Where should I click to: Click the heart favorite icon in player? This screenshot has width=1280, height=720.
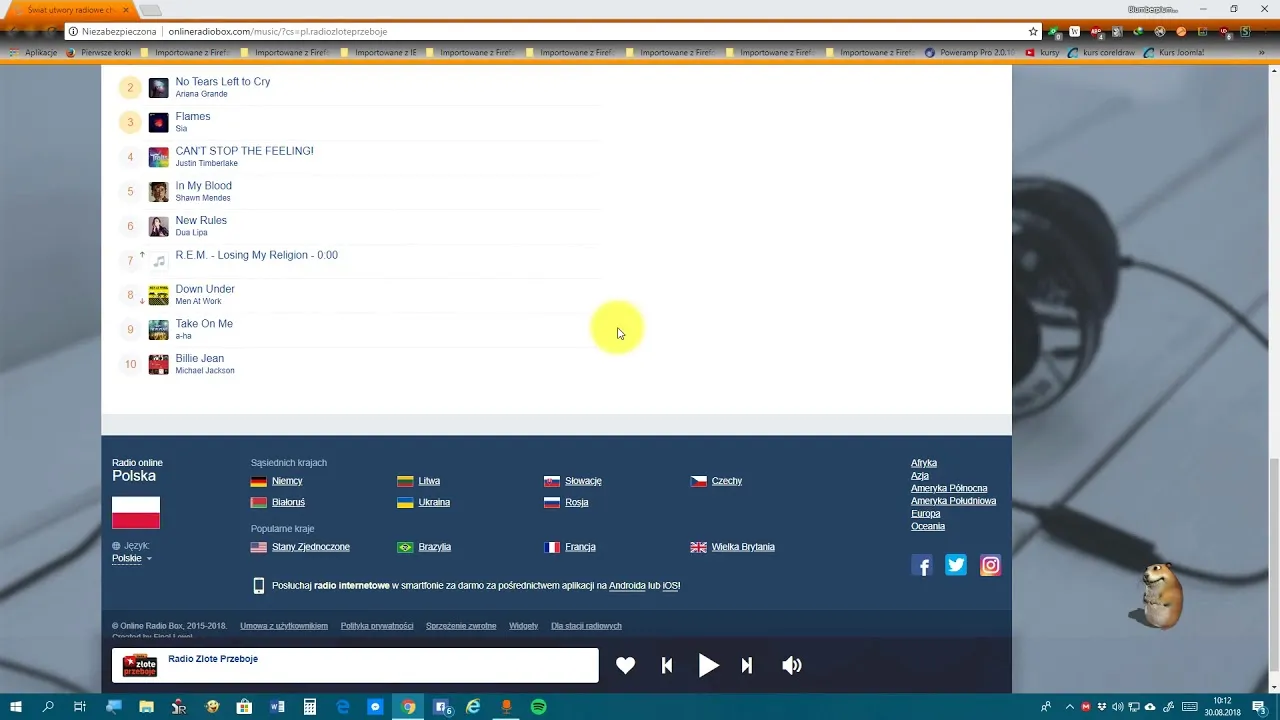click(625, 666)
